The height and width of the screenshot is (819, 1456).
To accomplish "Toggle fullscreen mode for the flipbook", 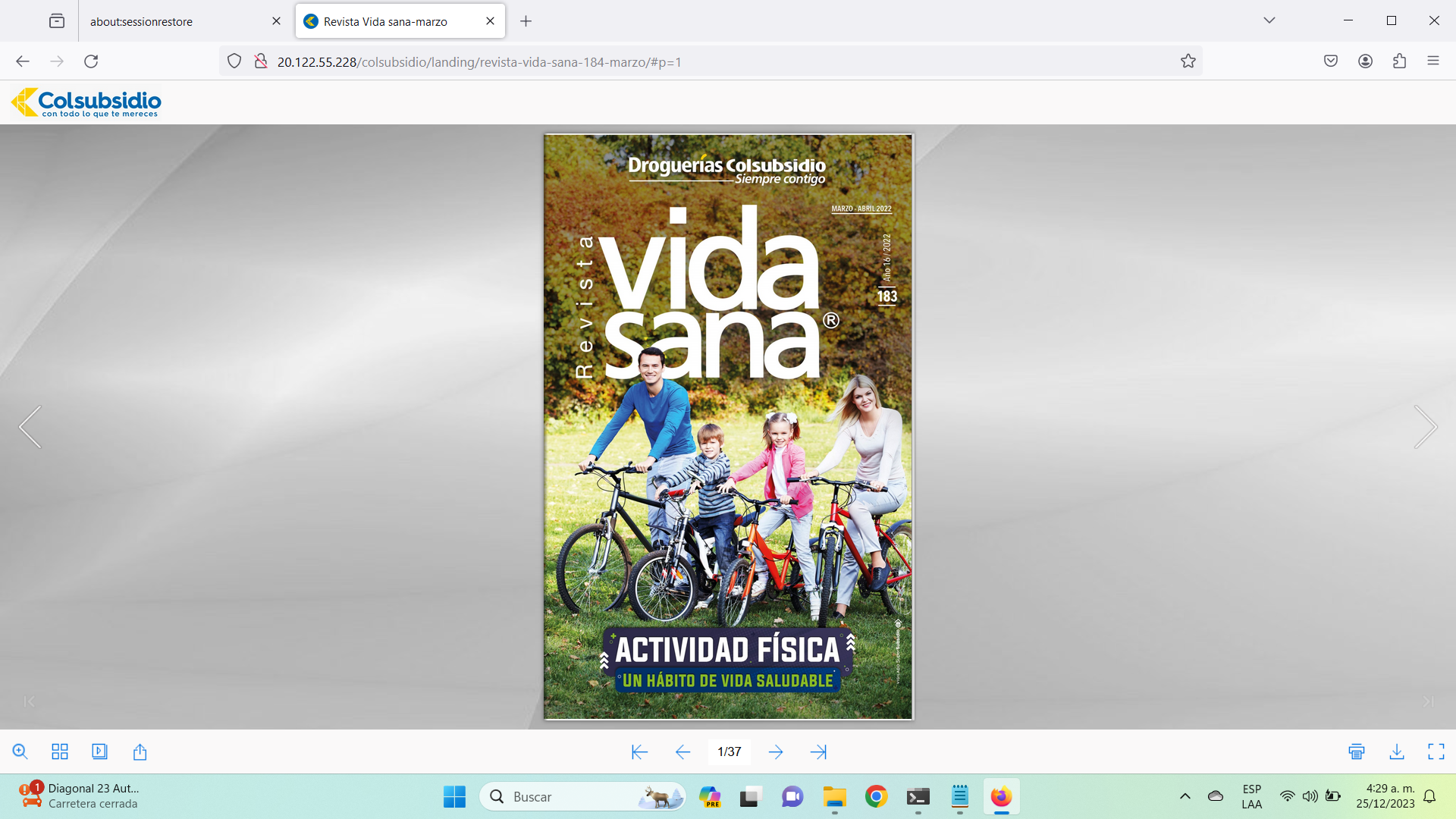I will (x=1436, y=752).
